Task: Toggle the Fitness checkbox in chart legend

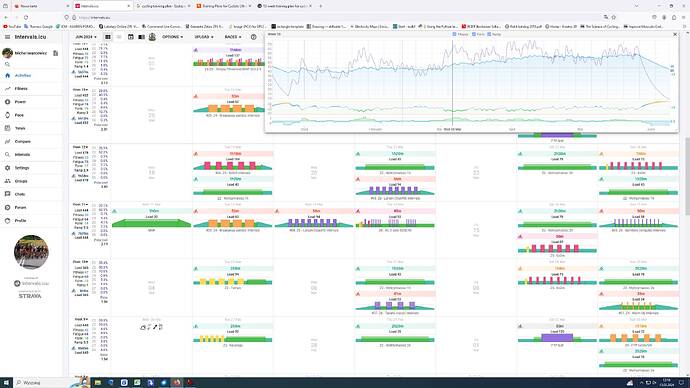Action: pyautogui.click(x=455, y=34)
